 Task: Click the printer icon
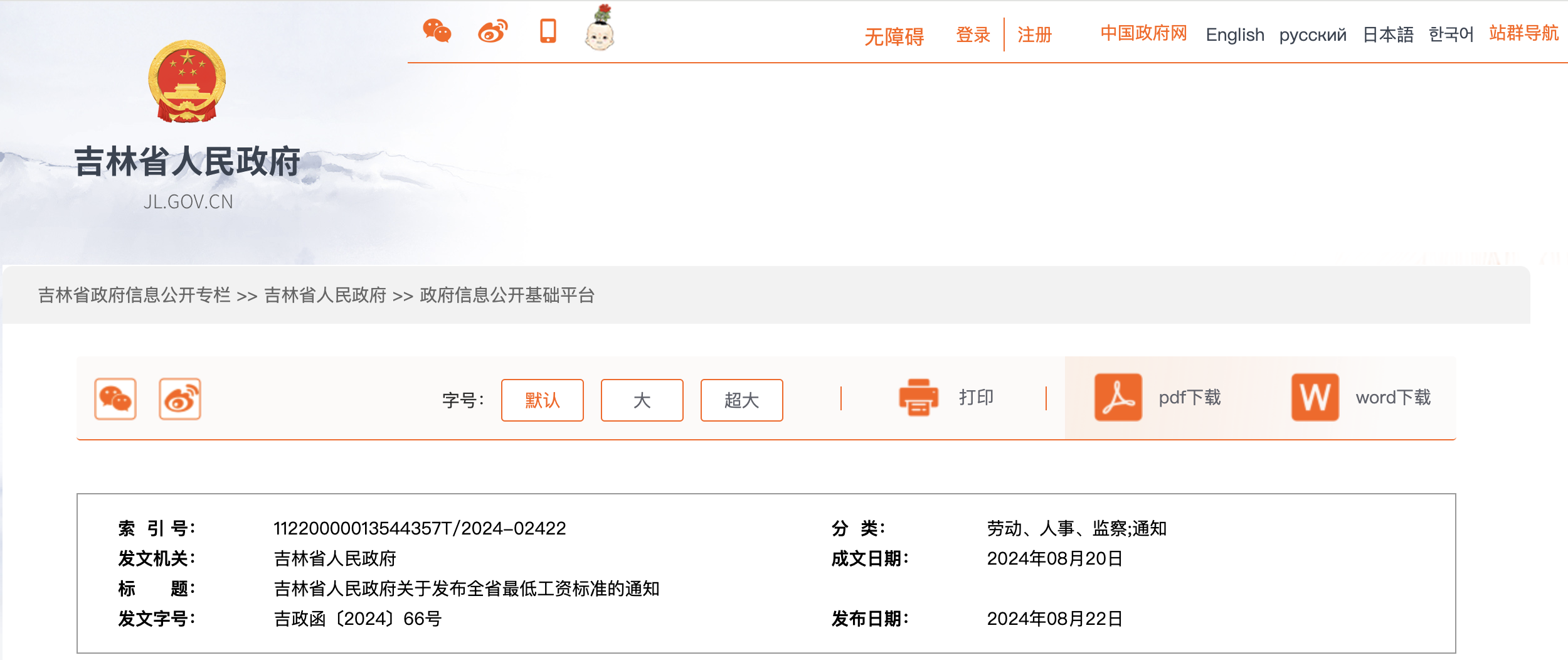coord(919,397)
